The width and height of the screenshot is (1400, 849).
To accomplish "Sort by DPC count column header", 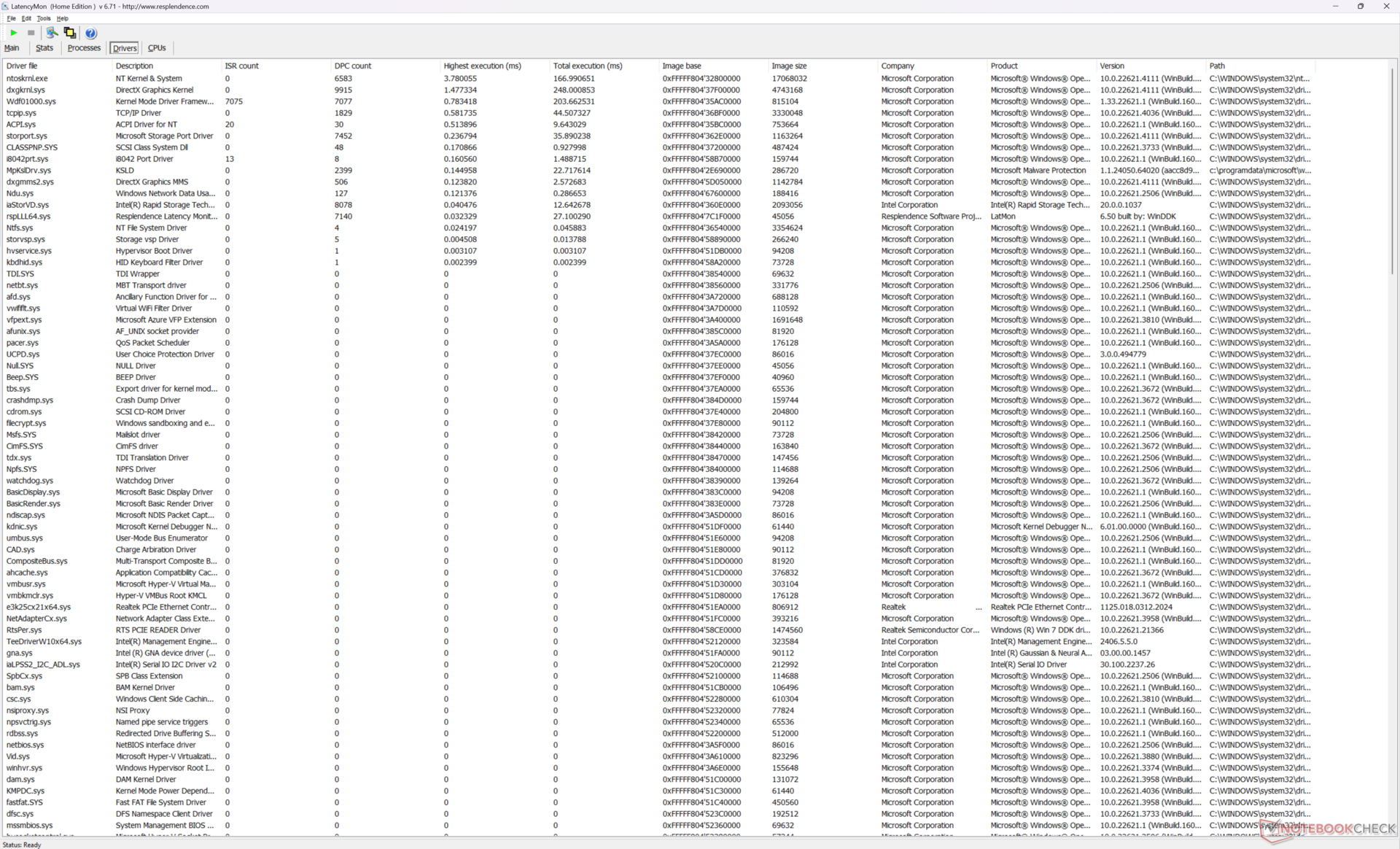I will pyautogui.click(x=353, y=66).
